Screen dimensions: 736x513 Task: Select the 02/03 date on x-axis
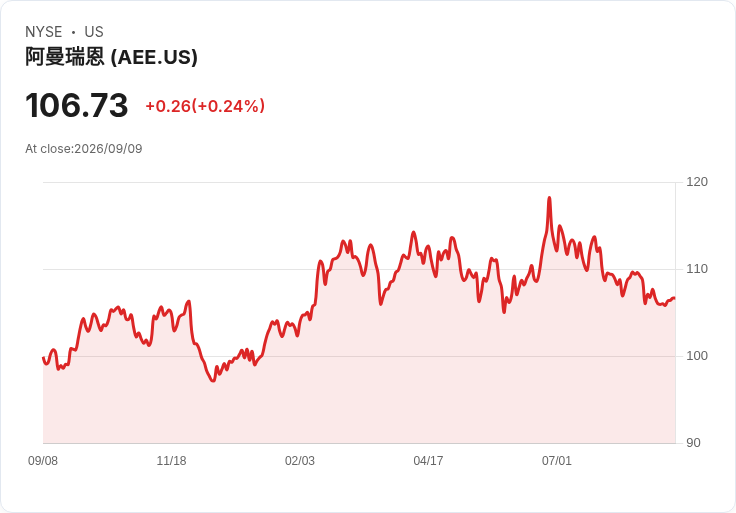tap(299, 461)
